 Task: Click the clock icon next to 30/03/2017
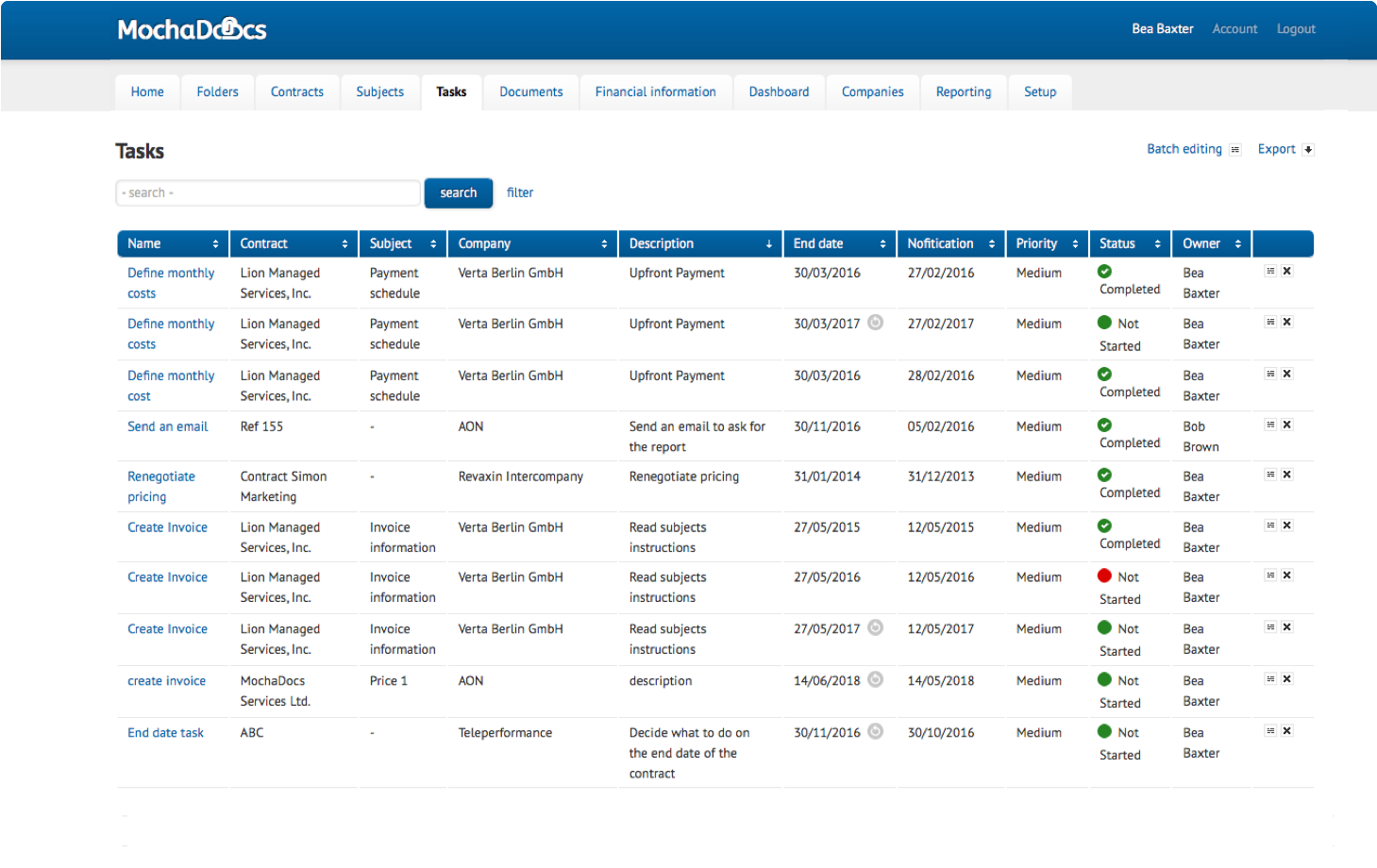875,323
